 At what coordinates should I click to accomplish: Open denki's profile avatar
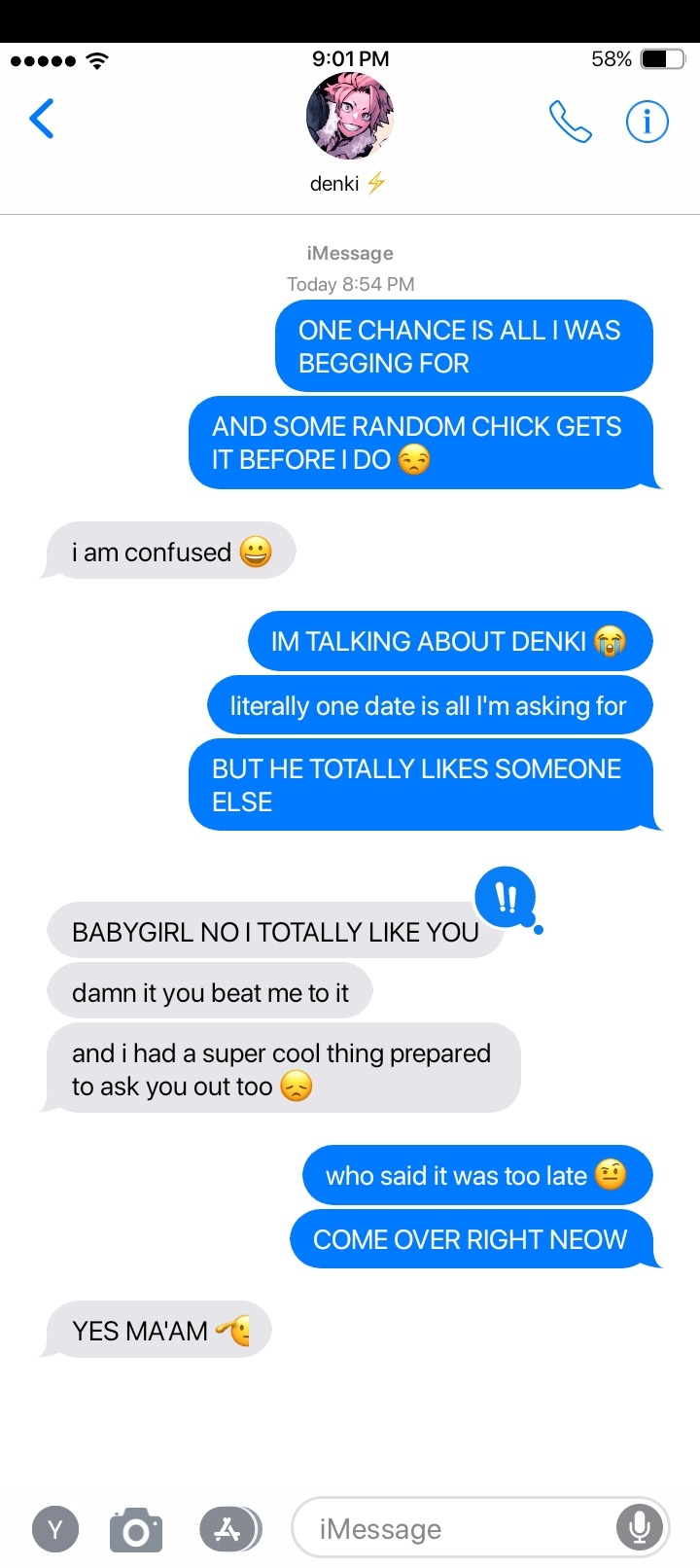tap(350, 117)
